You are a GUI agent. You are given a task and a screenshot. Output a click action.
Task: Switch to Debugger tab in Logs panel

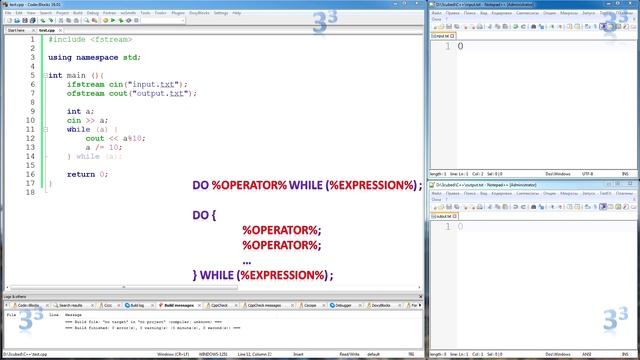(343, 305)
